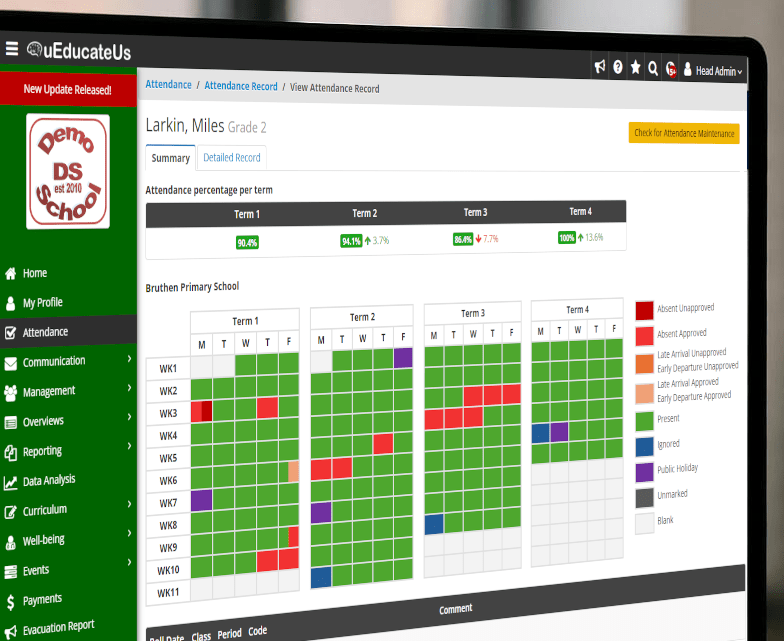
Task: Open the Head Admin user dropdown
Action: 712,71
